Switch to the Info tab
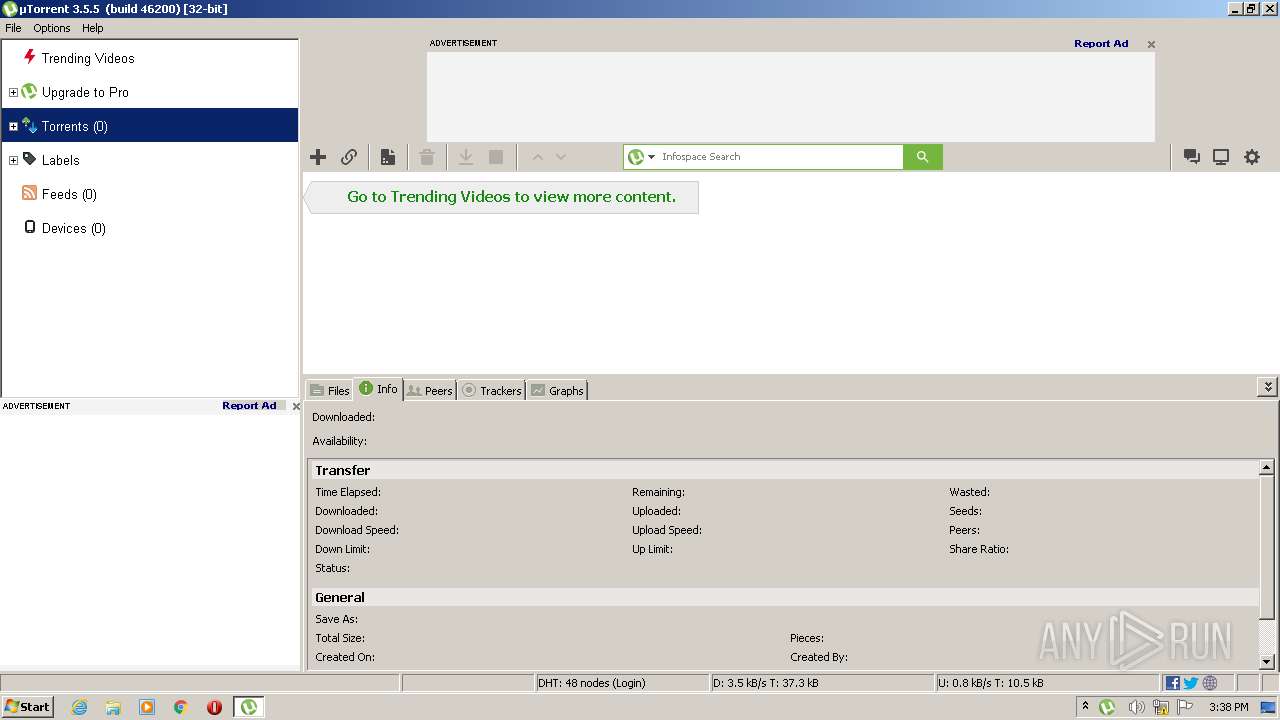The width and height of the screenshot is (1280, 720). coord(378,389)
